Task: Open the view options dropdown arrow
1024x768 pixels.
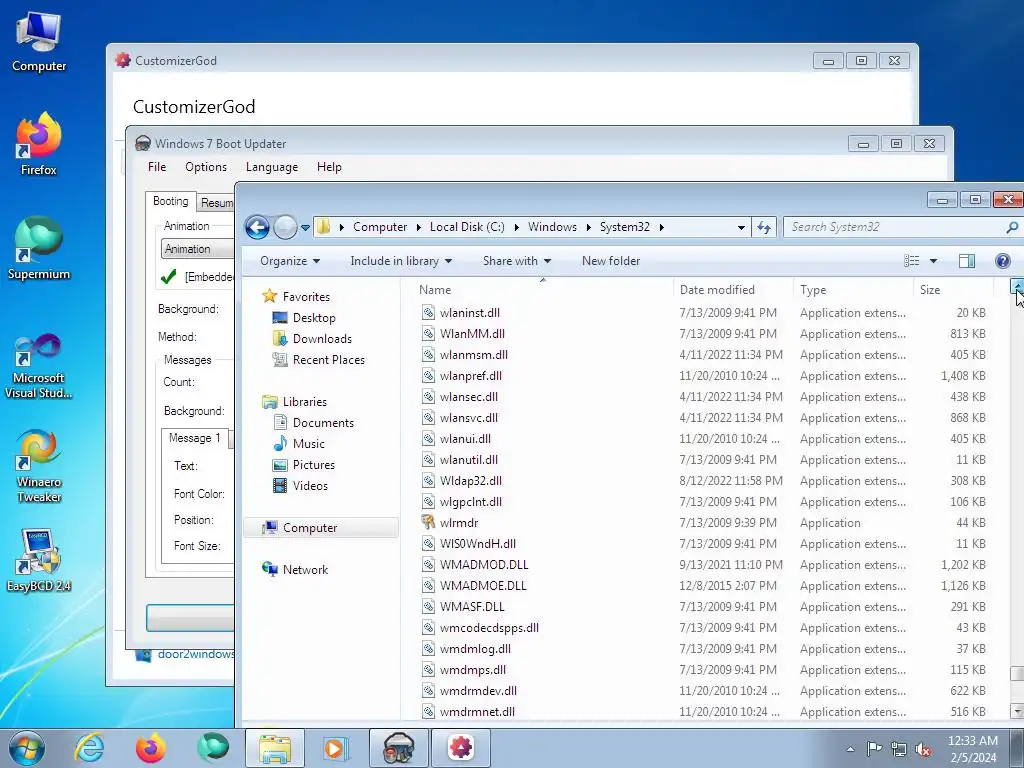Action: click(x=933, y=261)
